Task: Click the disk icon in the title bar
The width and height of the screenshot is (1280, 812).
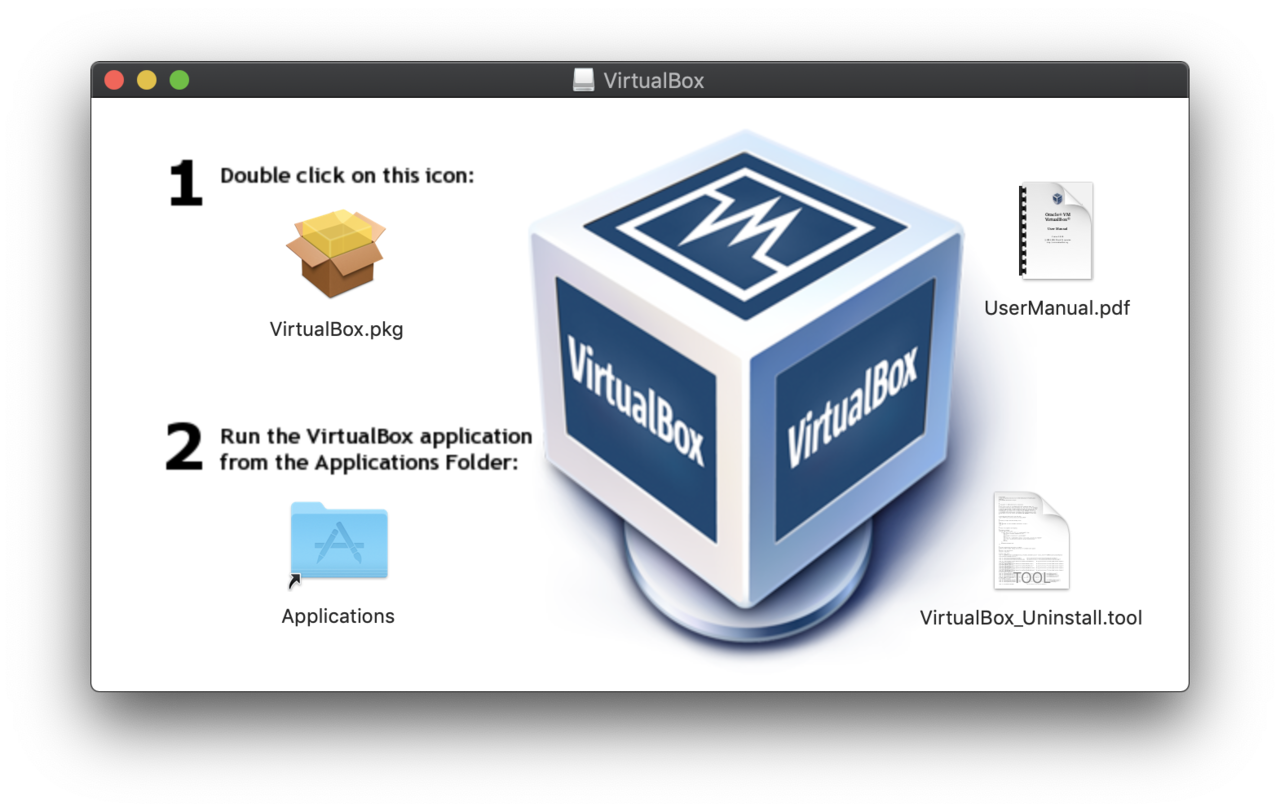Action: [583, 80]
